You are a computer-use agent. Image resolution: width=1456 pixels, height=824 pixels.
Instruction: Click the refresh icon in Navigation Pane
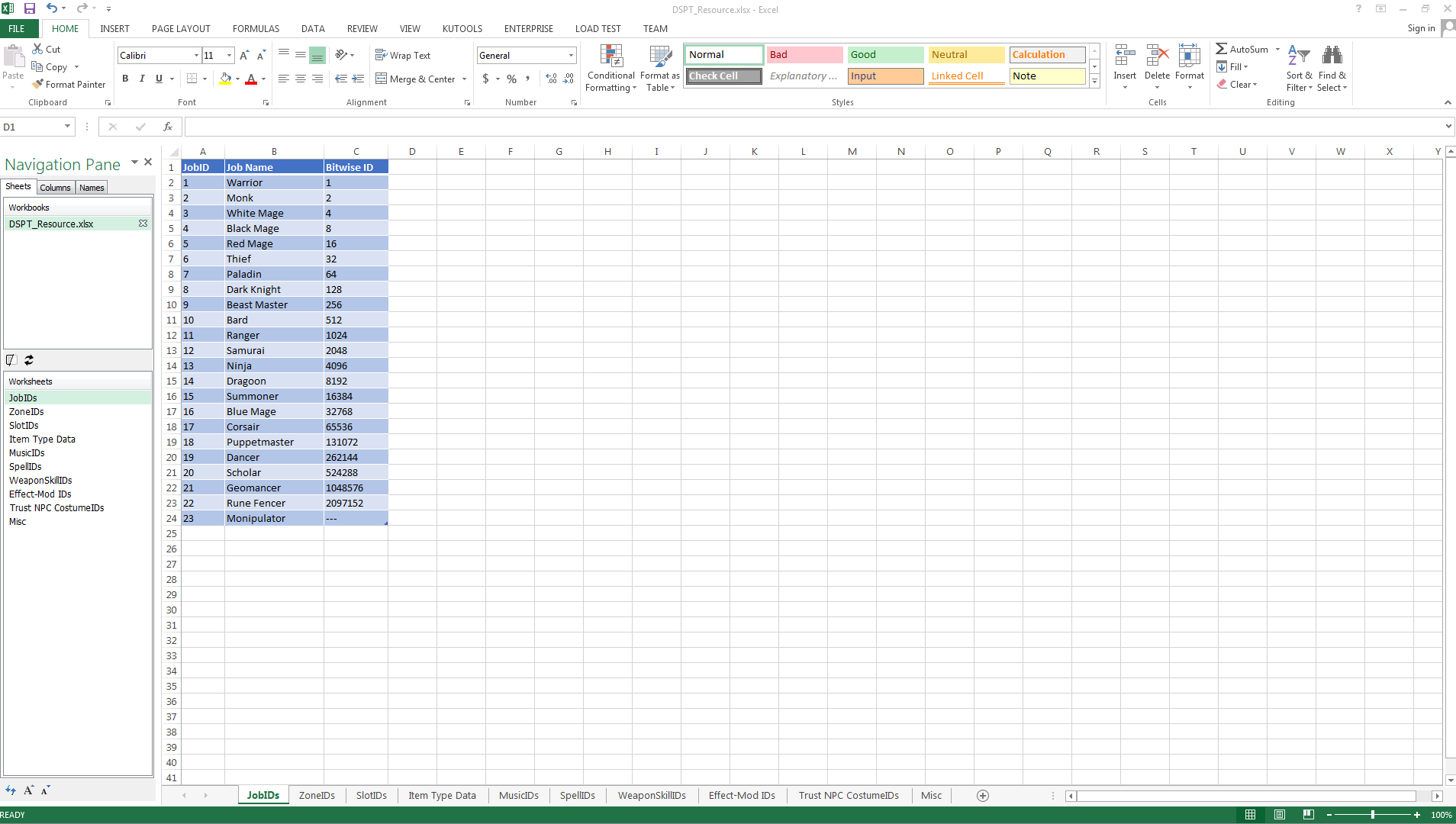[29, 360]
